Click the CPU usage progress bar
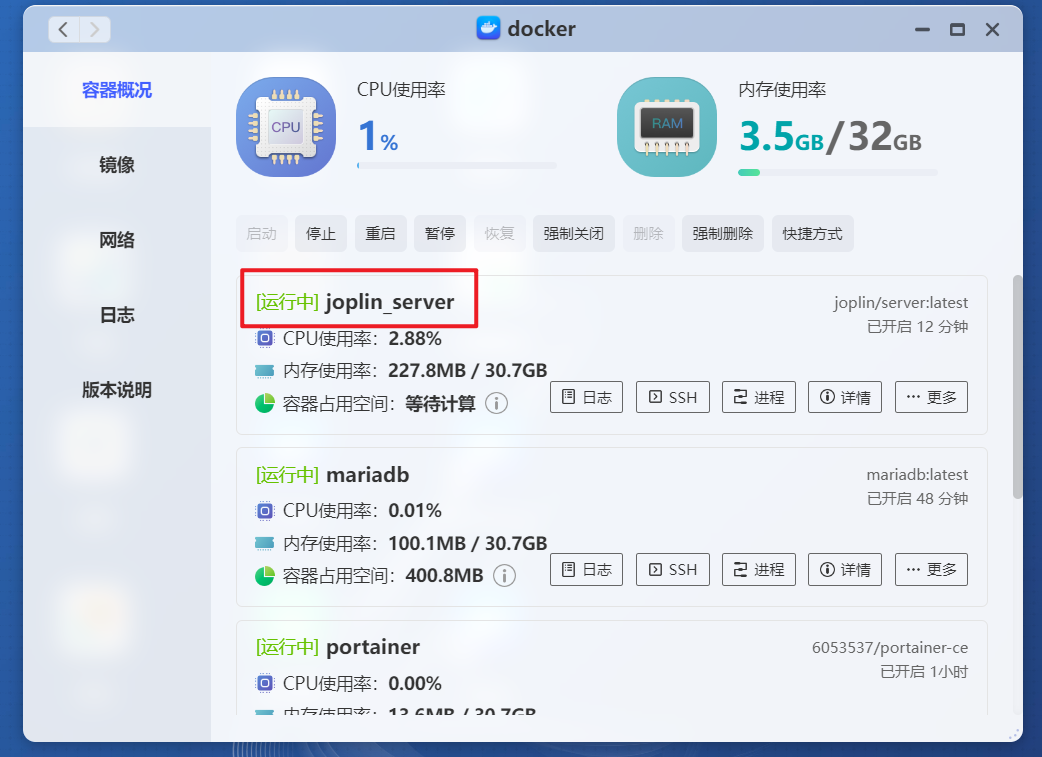This screenshot has width=1042, height=757. (457, 165)
